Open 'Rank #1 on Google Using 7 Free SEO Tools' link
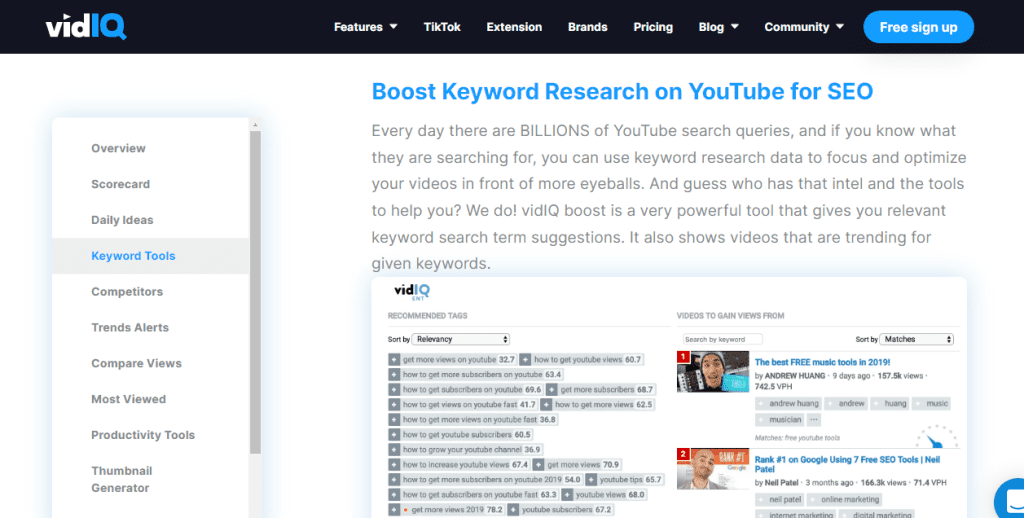1024x518 pixels. (x=847, y=464)
